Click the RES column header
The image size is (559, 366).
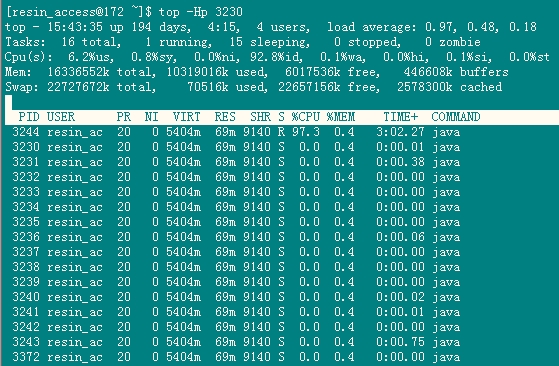(x=225, y=117)
